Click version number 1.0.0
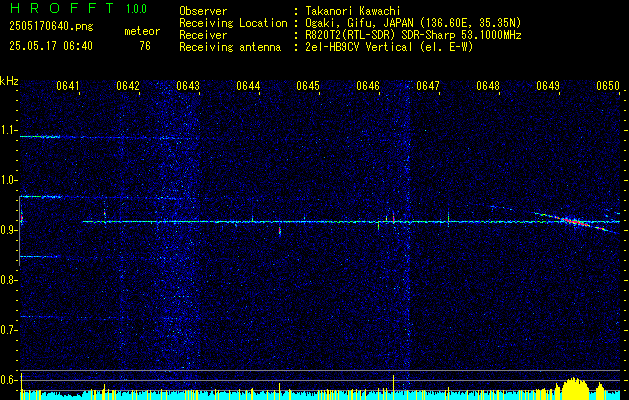The width and height of the screenshot is (629, 400). 136,9
